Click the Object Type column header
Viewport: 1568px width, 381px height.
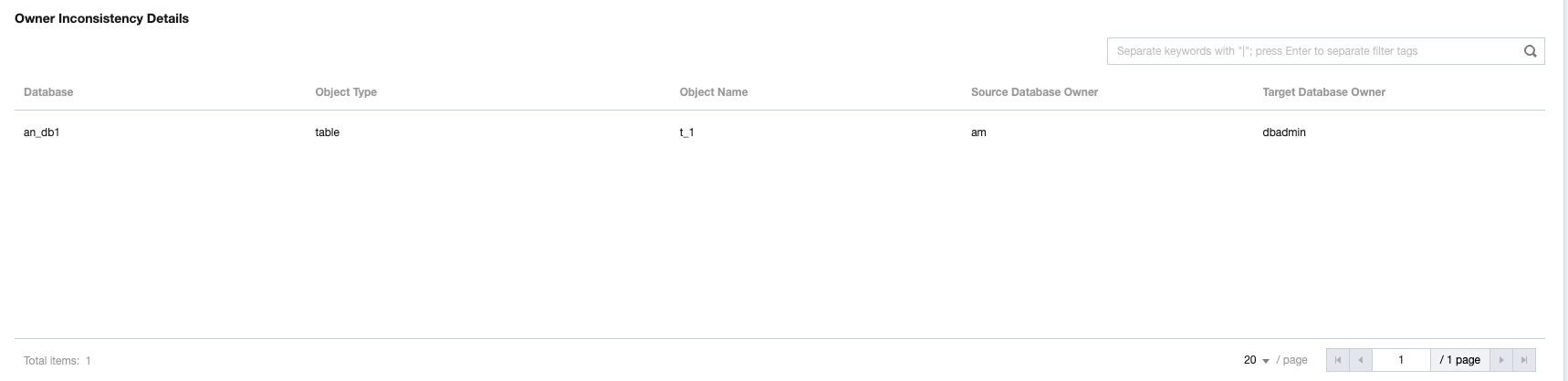click(346, 92)
